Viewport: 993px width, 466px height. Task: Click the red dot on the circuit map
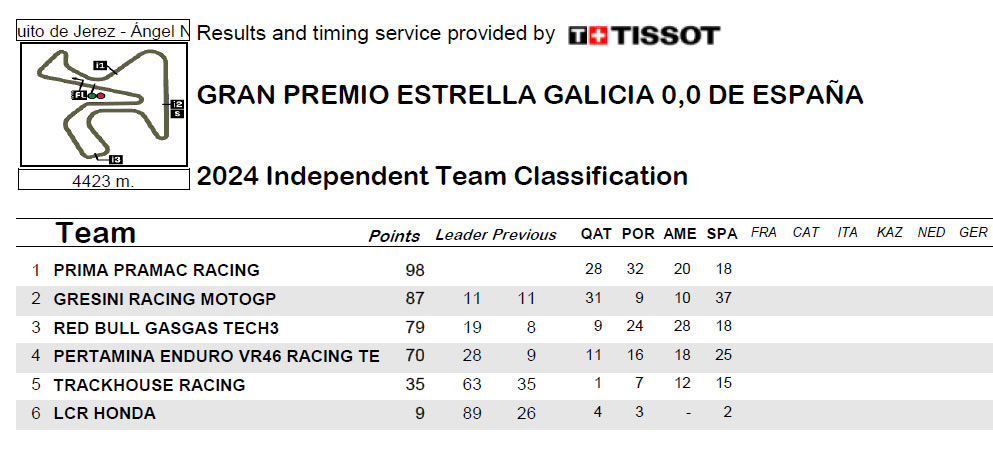(x=101, y=96)
